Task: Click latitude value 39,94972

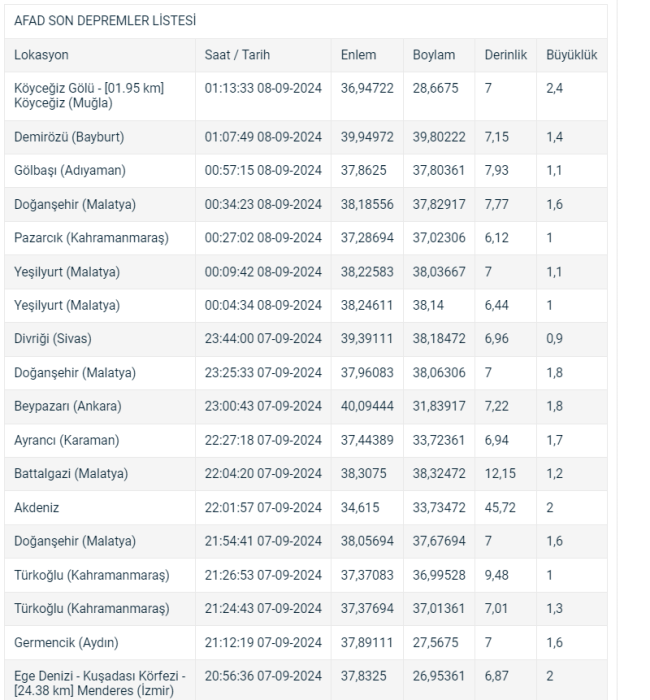Action: point(367,137)
